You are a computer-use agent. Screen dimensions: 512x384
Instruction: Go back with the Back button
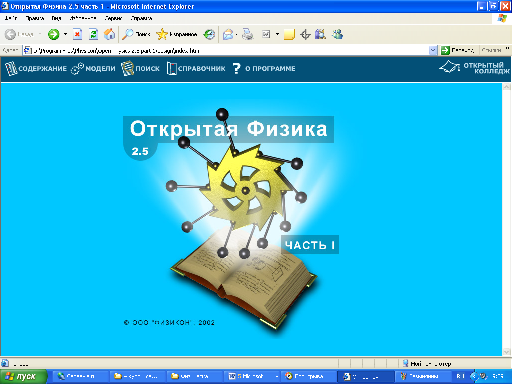coord(19,34)
